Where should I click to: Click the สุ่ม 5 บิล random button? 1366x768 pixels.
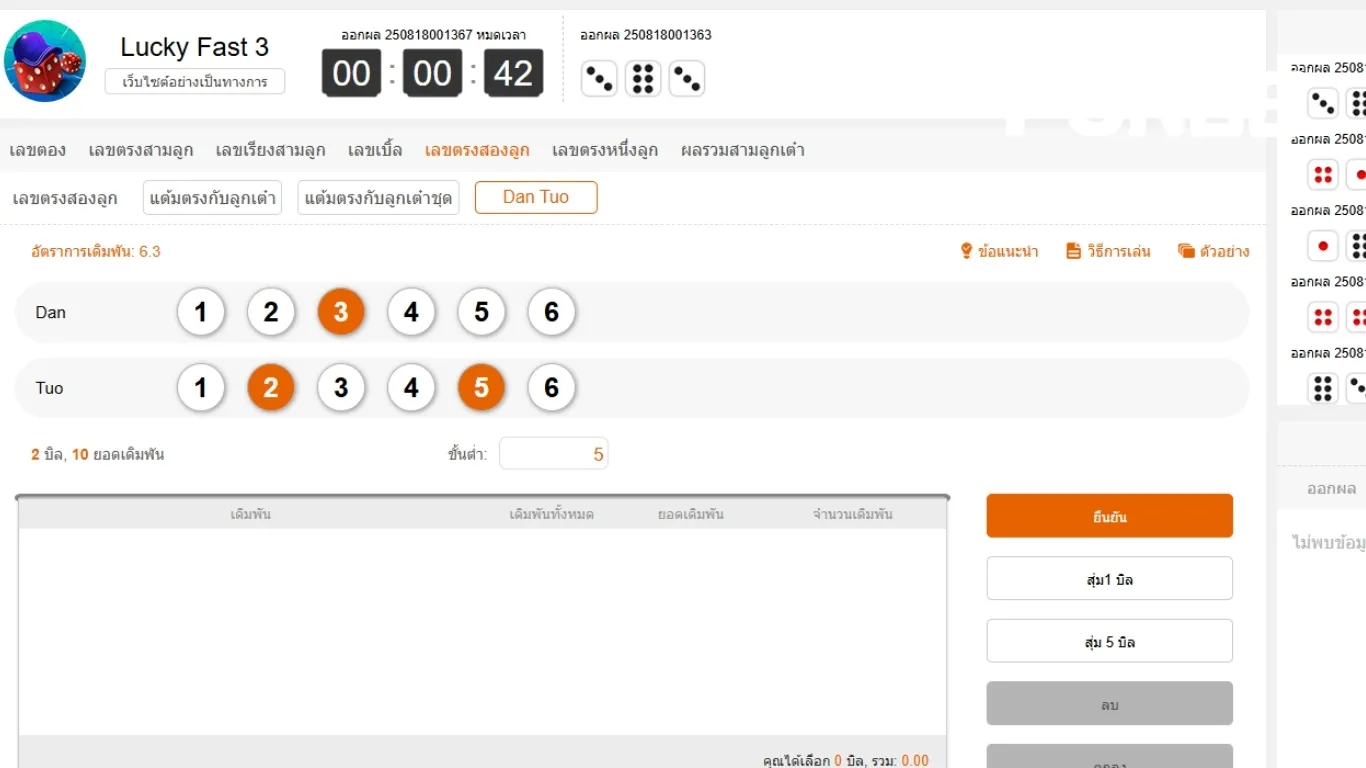point(1109,642)
